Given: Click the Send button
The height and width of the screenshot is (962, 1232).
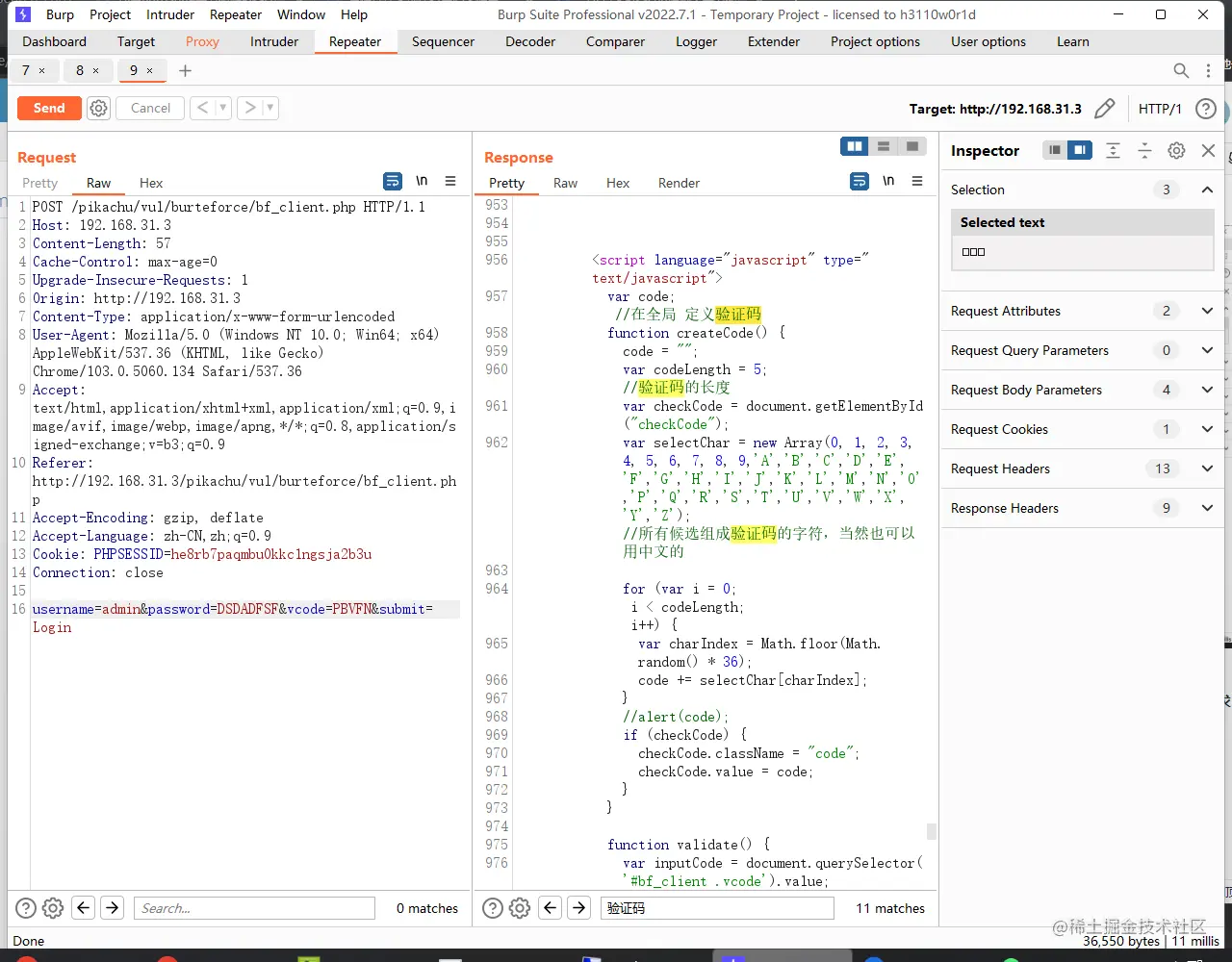Looking at the screenshot, I should tap(49, 108).
